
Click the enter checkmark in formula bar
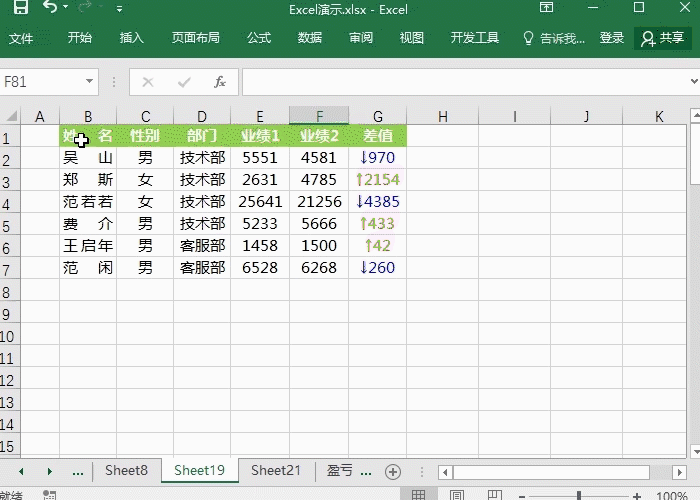[184, 82]
